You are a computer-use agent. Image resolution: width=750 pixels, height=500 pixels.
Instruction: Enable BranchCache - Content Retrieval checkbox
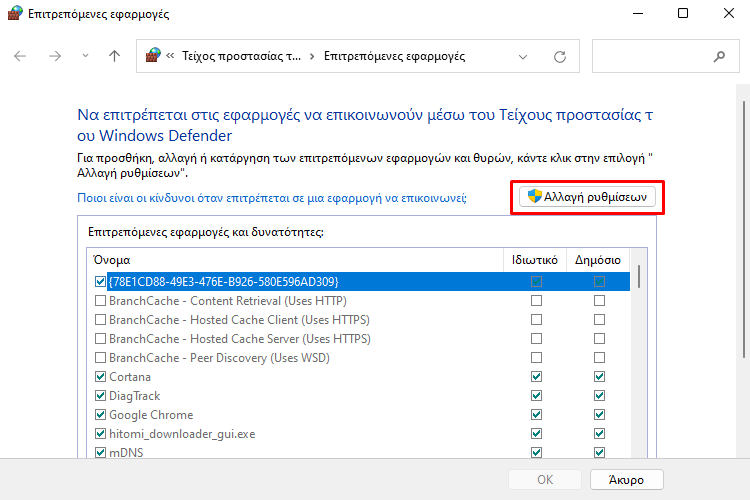pos(100,300)
